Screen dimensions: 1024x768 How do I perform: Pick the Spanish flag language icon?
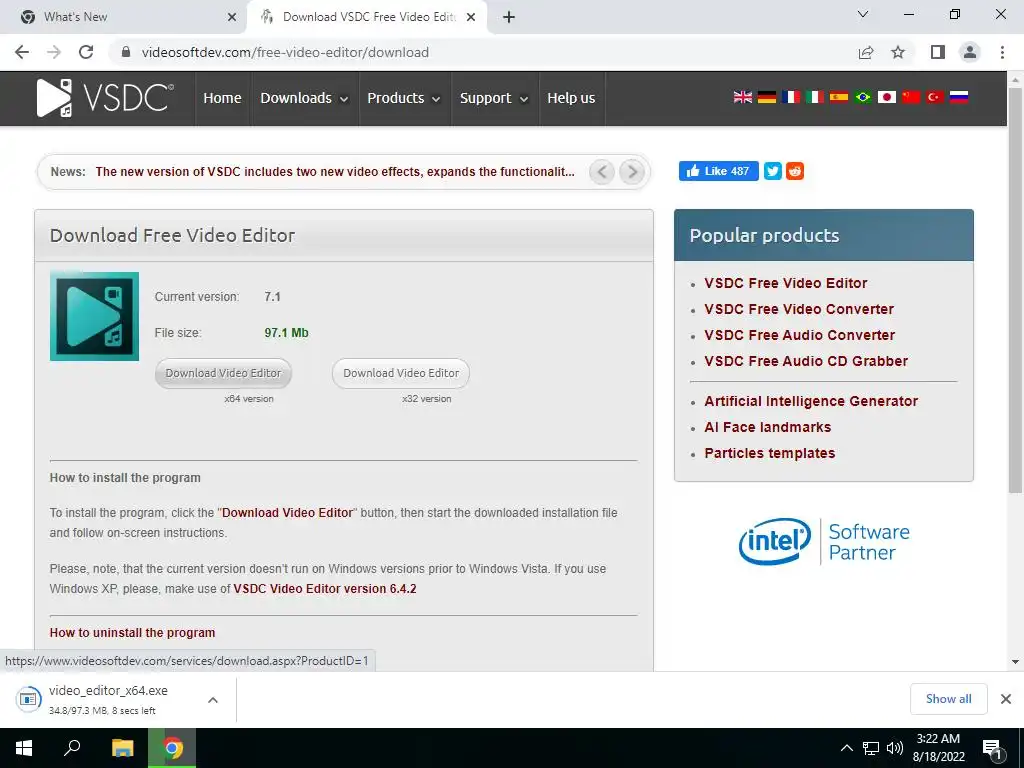click(839, 97)
